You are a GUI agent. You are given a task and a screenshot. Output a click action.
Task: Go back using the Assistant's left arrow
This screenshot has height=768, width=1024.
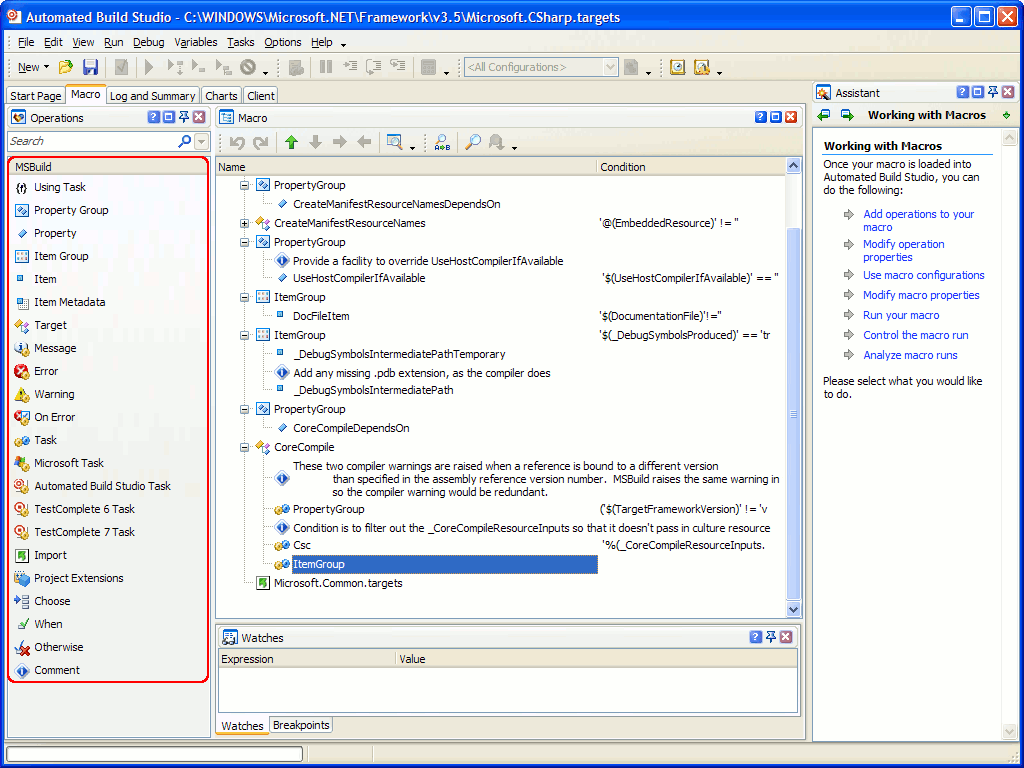tap(822, 115)
